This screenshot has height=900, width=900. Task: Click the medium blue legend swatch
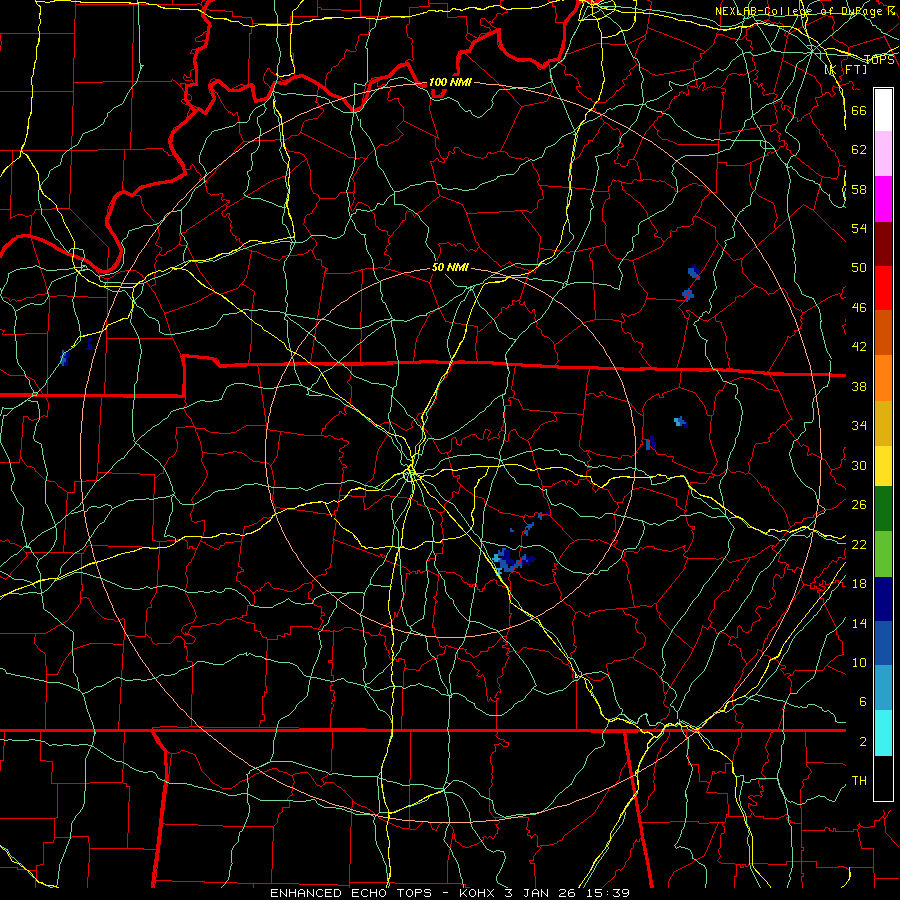tap(883, 643)
